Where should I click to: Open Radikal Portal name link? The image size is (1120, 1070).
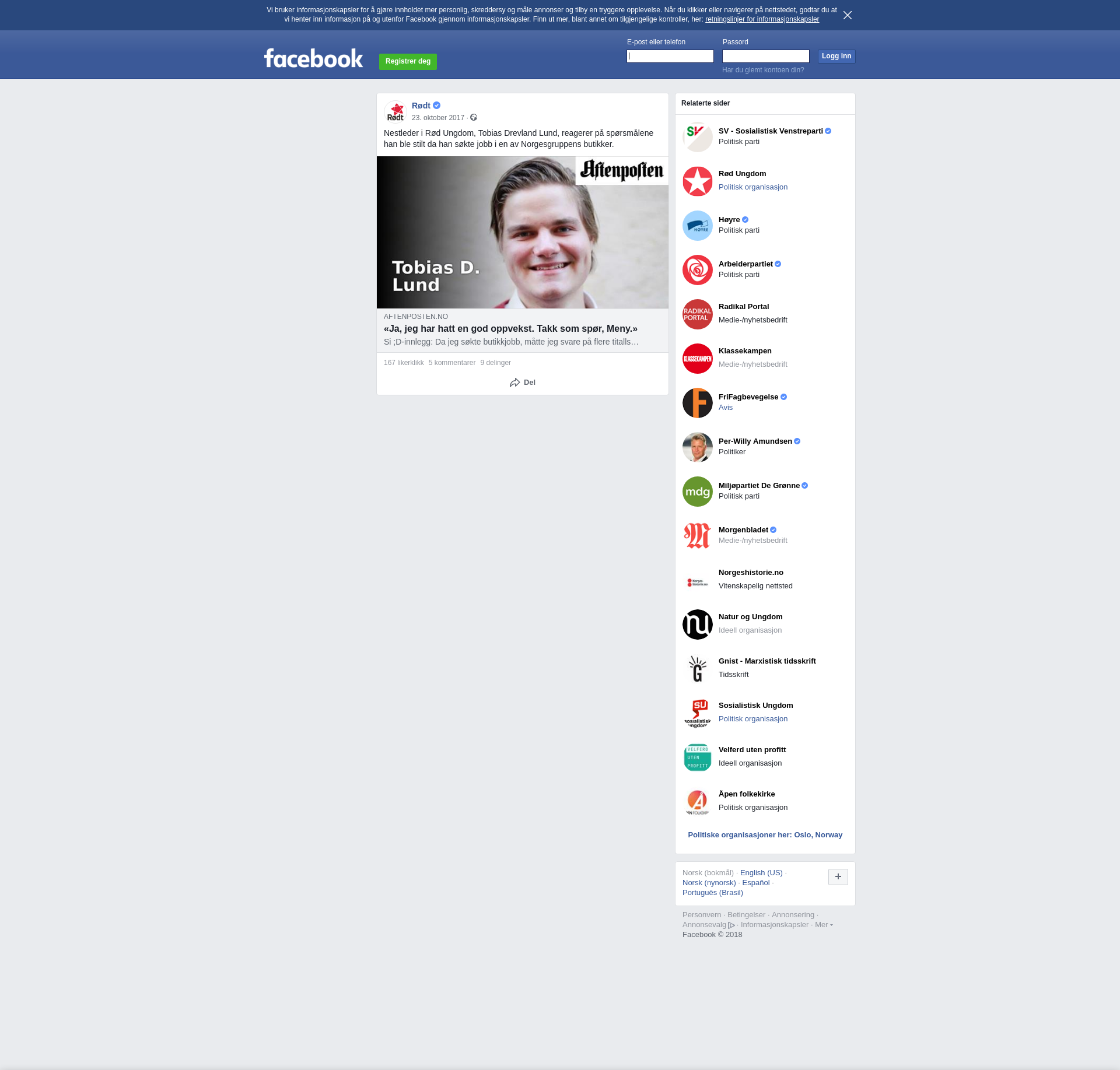[744, 307]
